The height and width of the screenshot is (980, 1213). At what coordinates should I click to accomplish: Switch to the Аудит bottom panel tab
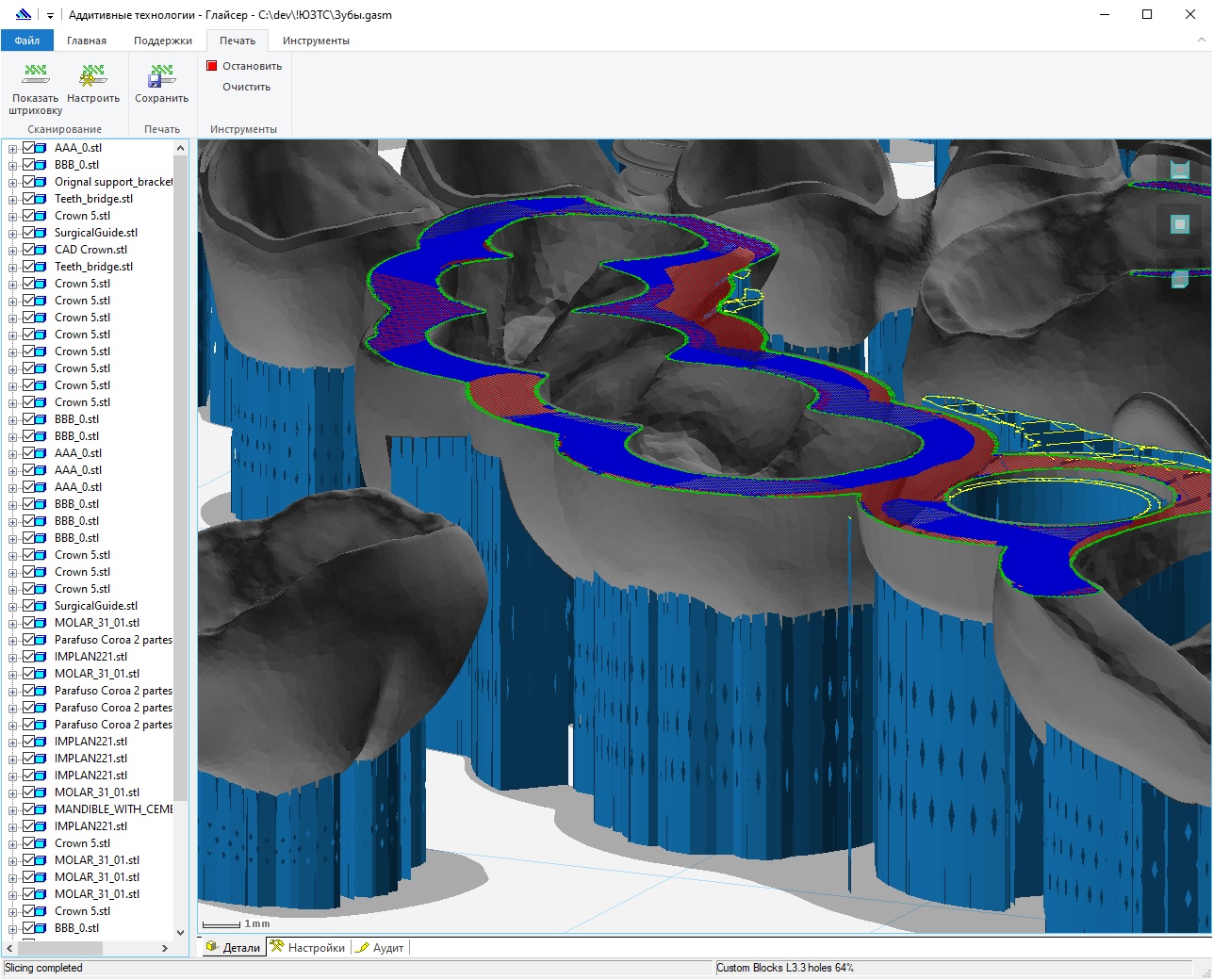(x=380, y=948)
